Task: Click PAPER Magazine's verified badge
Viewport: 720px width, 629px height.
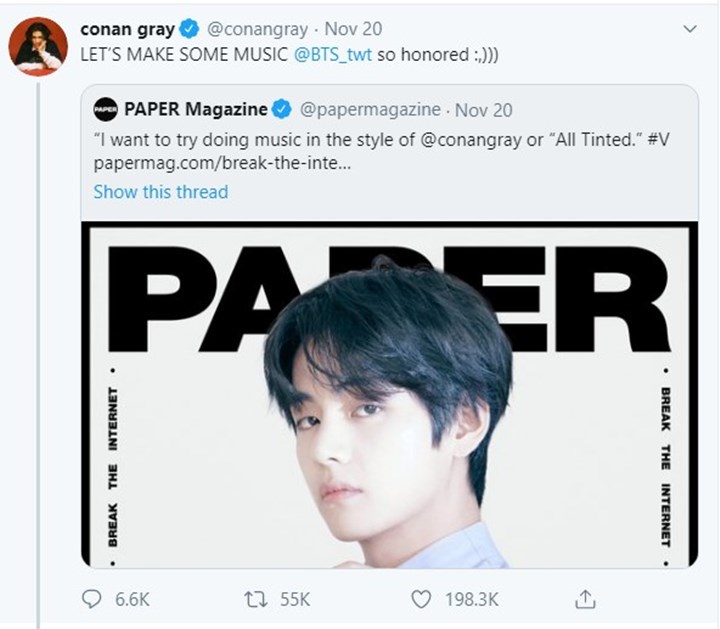Action: [283, 109]
